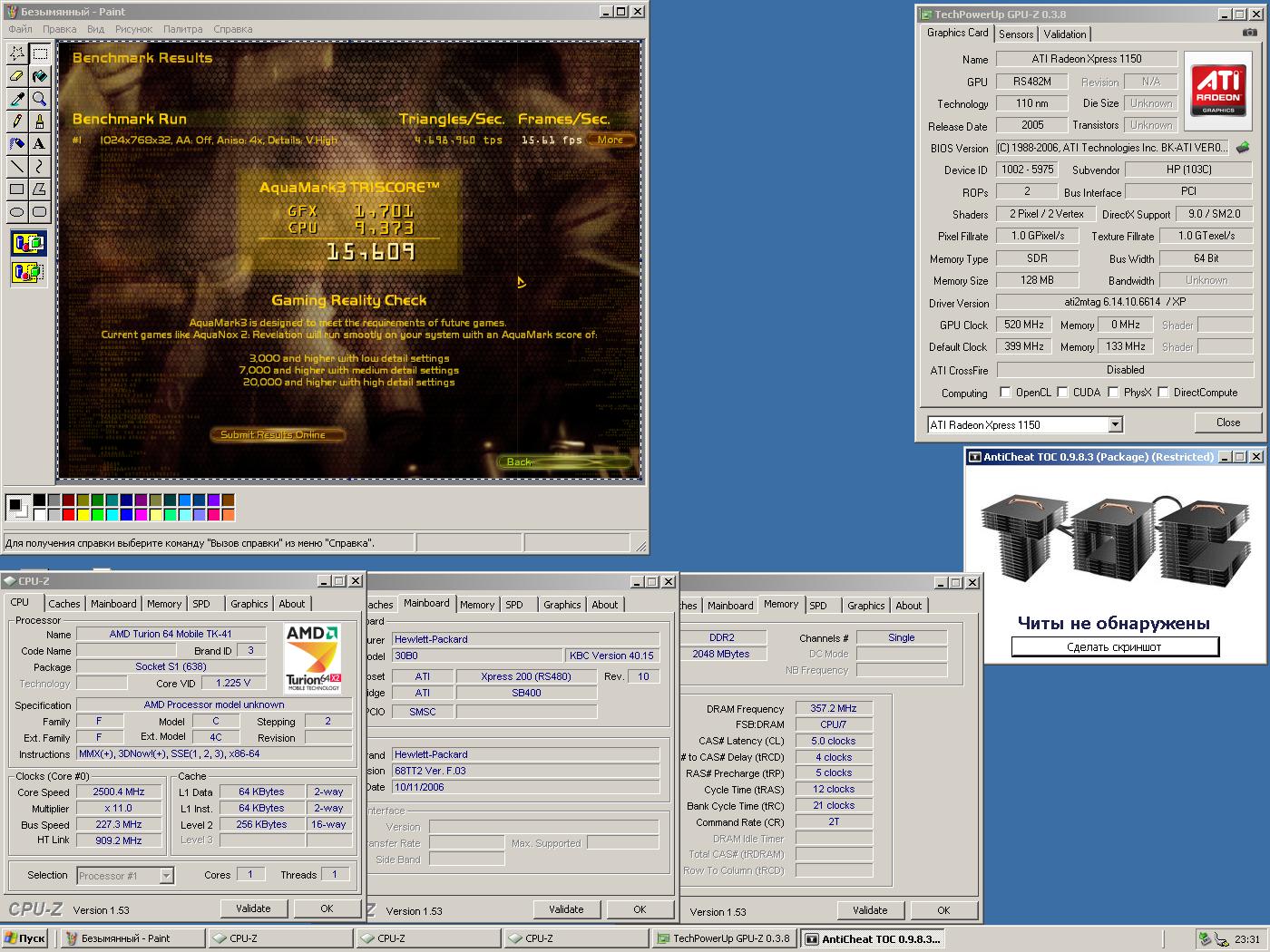
Task: Click the DRAM Frequency value 357.2 MHz
Action: click(x=834, y=708)
